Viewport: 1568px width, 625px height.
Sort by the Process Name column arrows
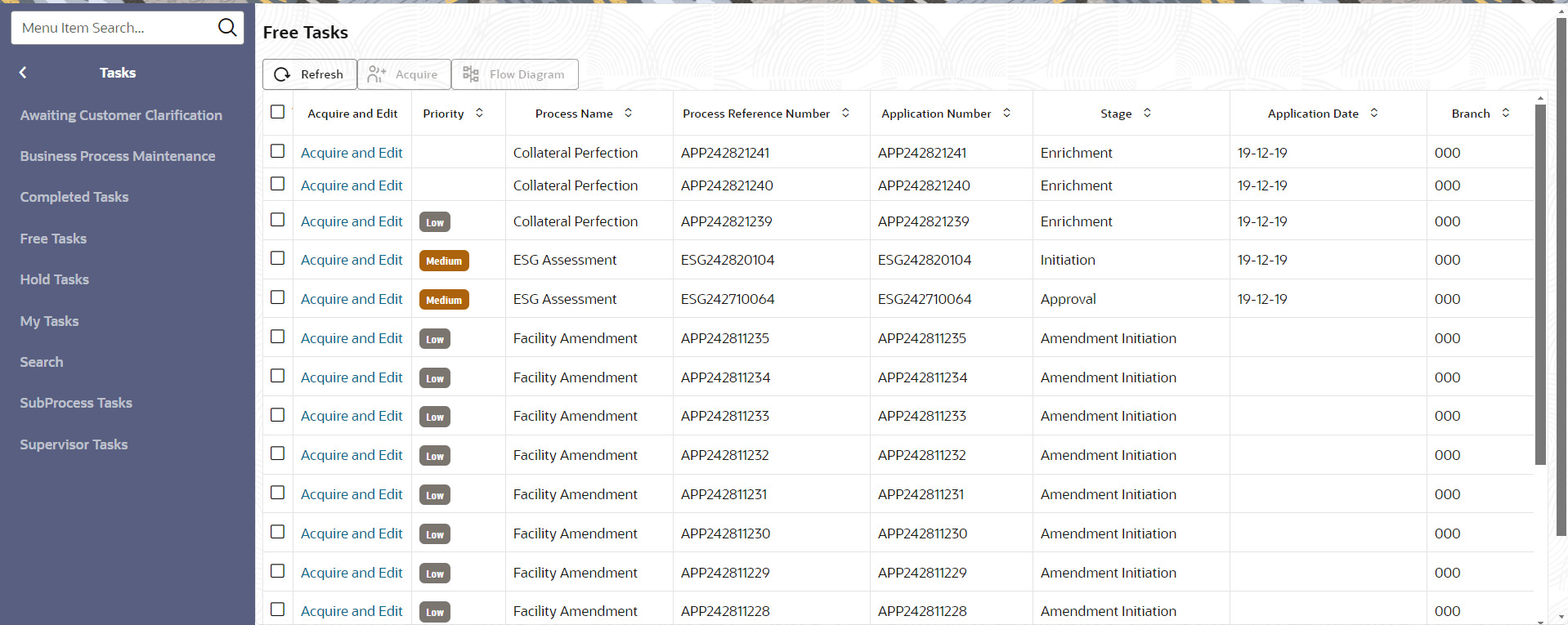(628, 113)
